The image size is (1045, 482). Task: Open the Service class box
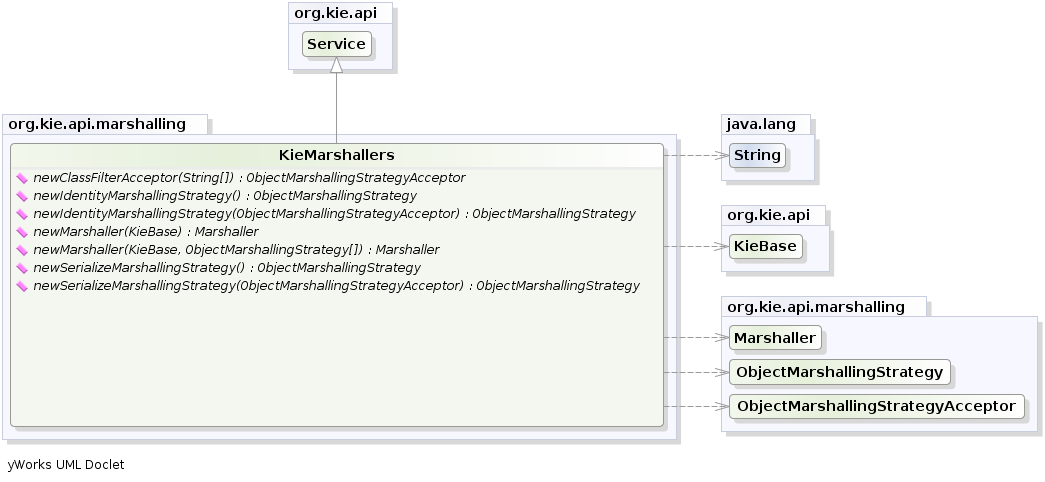(x=337, y=44)
